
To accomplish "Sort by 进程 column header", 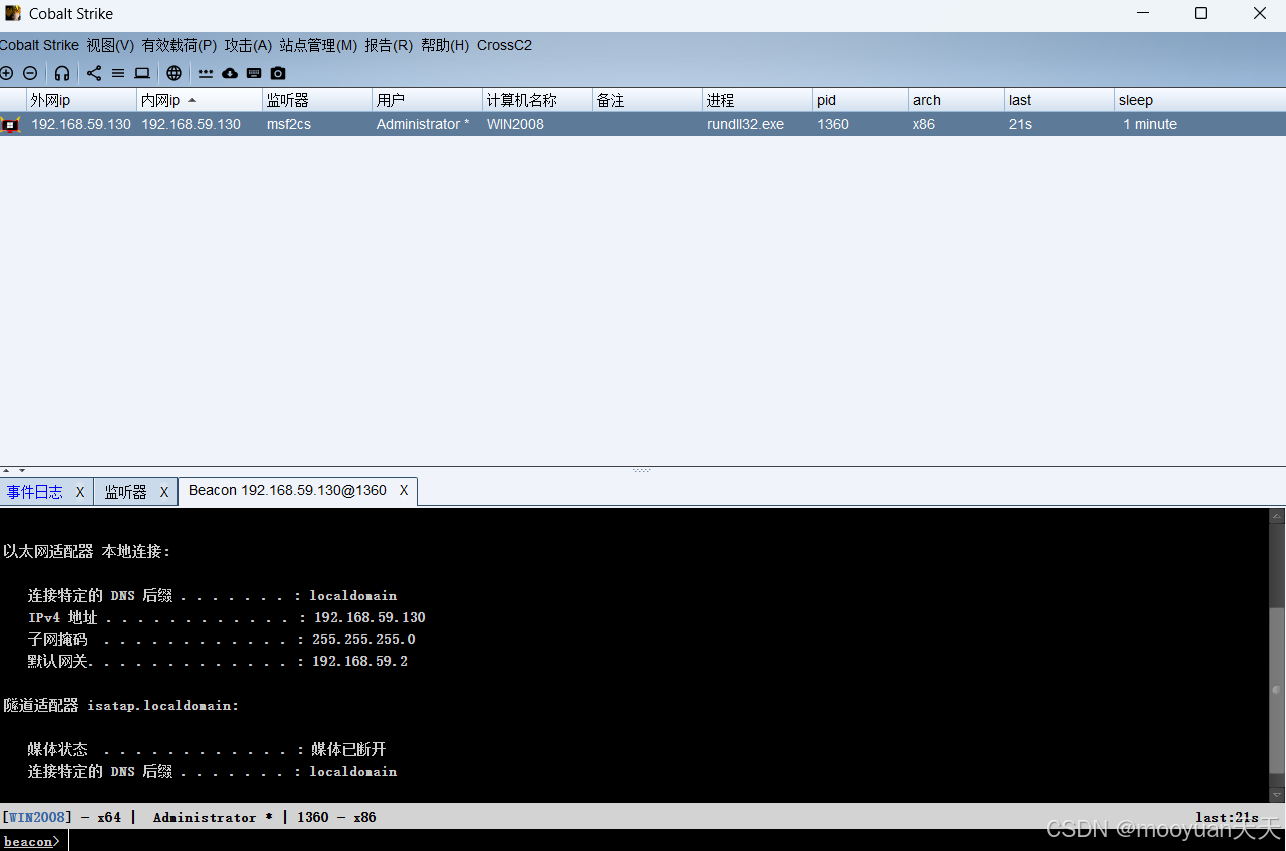I will click(757, 100).
